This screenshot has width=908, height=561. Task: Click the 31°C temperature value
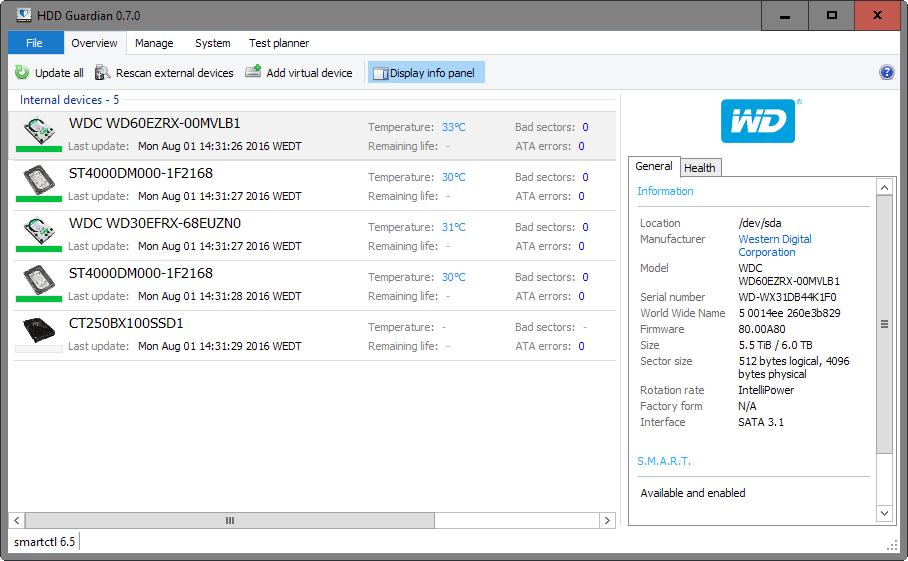point(453,227)
